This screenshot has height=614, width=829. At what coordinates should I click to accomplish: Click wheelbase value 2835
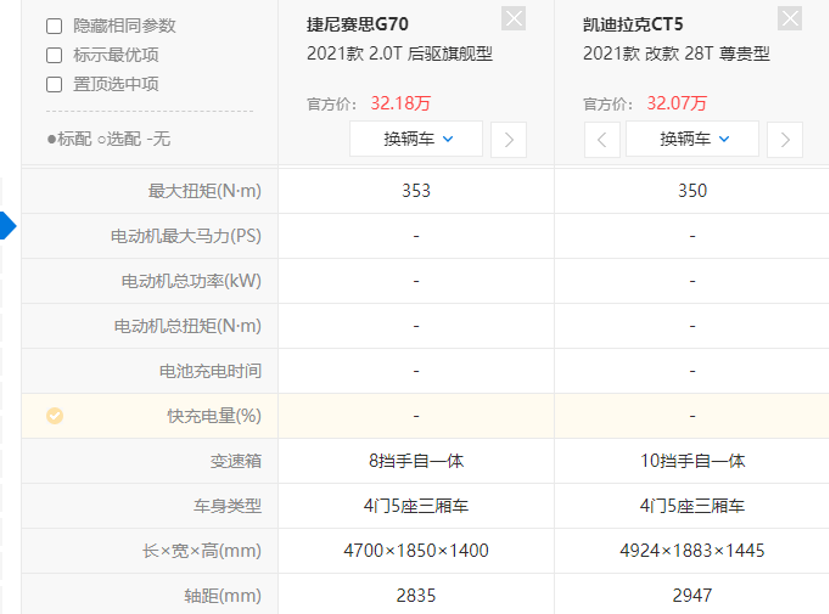[416, 595]
